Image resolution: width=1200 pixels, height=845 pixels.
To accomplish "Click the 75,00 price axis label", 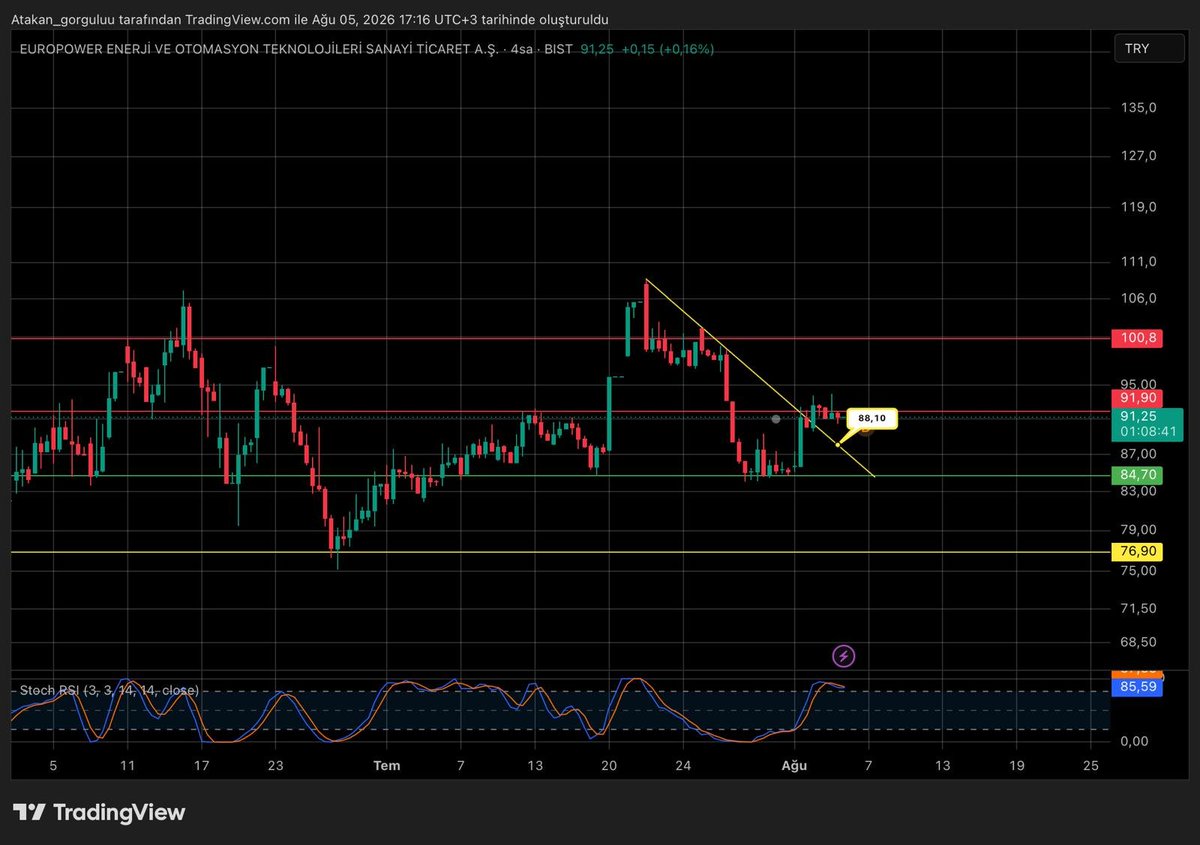I will [1139, 570].
